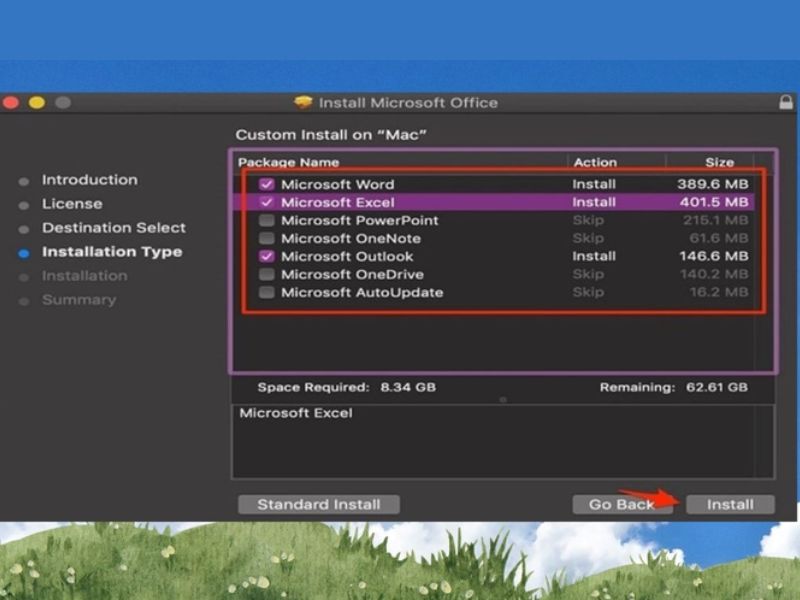Viewport: 800px width, 600px height.
Task: Click the Go Back button
Action: (622, 505)
